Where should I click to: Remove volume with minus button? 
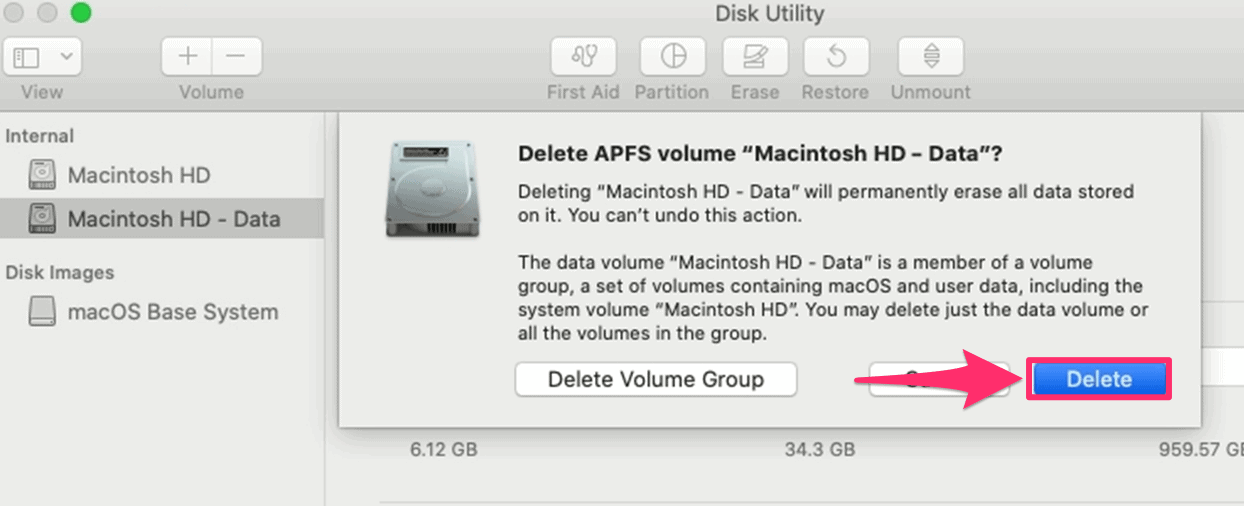(236, 57)
